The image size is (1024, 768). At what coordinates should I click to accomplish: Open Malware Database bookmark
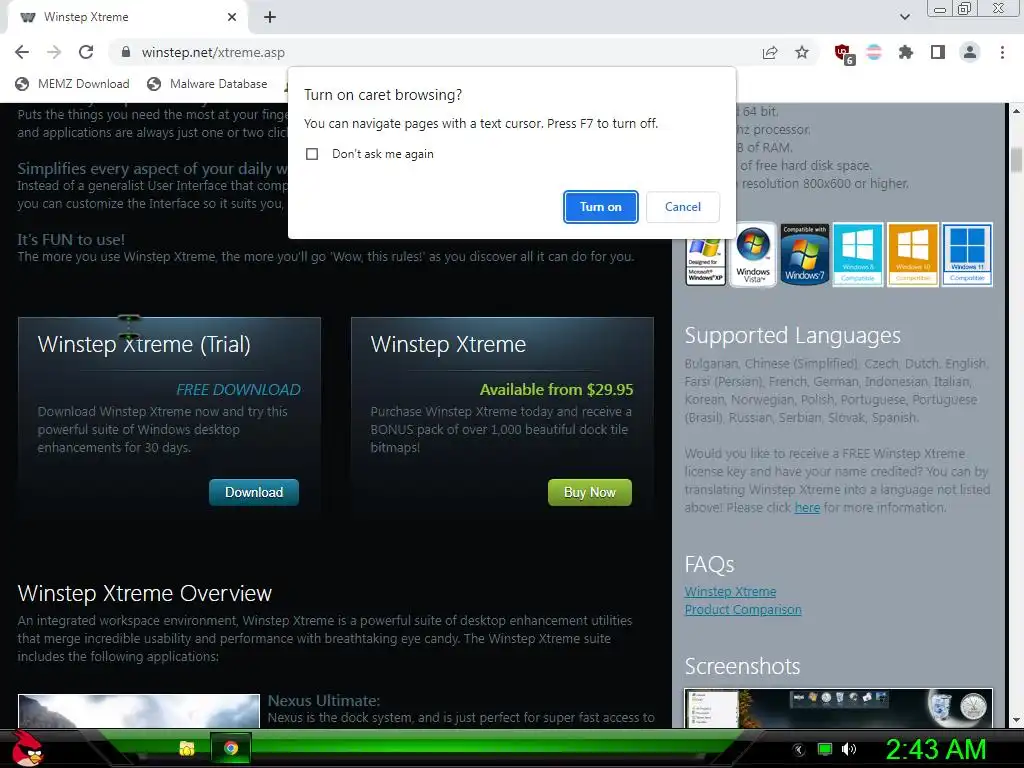click(207, 84)
